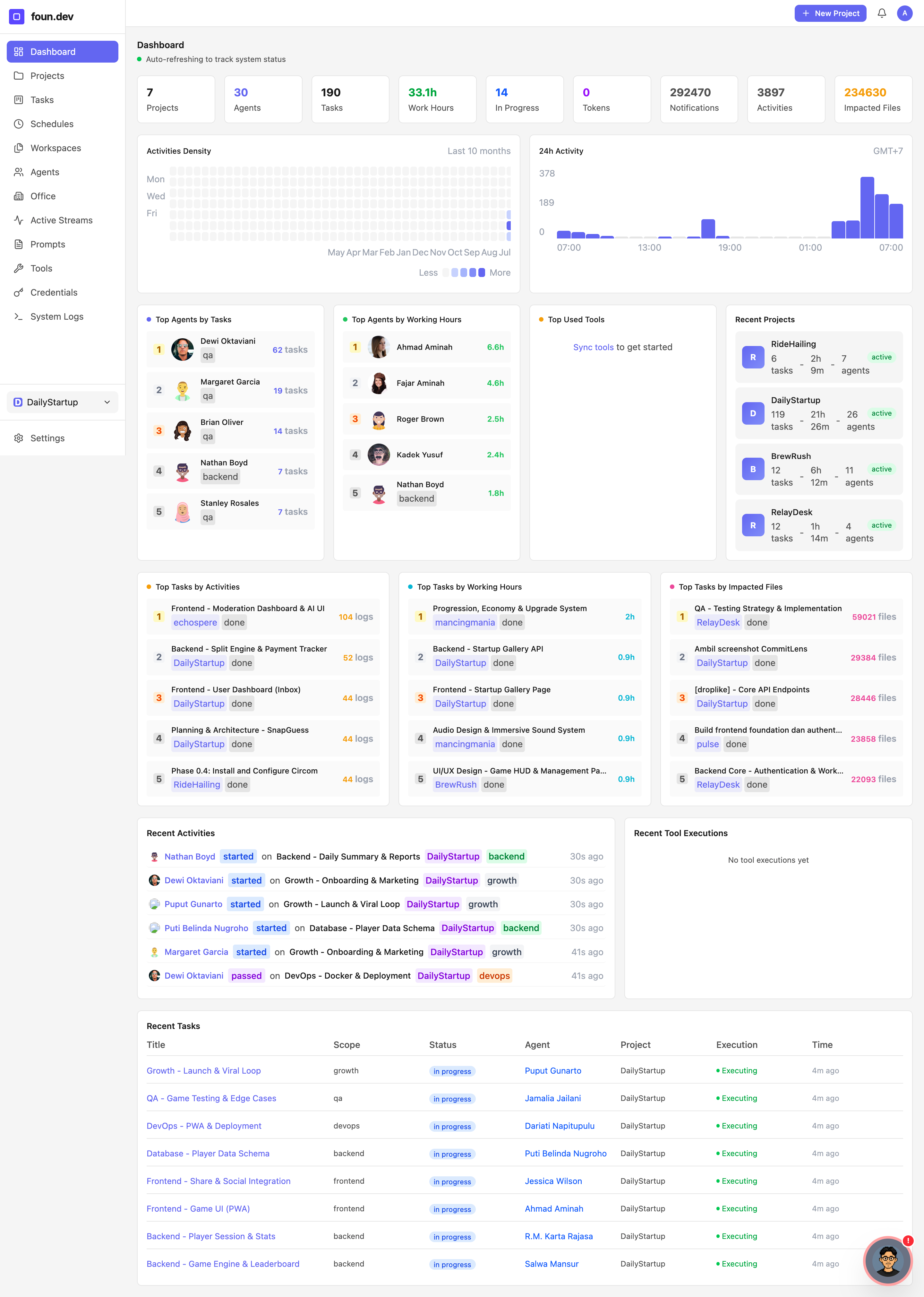
Task: Click the Tools wrench icon
Action: (x=19, y=269)
